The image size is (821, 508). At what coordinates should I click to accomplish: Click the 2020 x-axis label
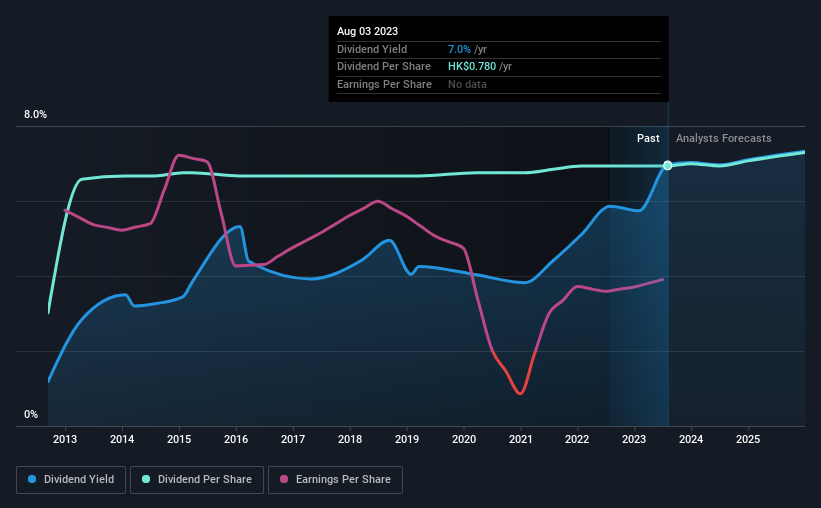[464, 439]
